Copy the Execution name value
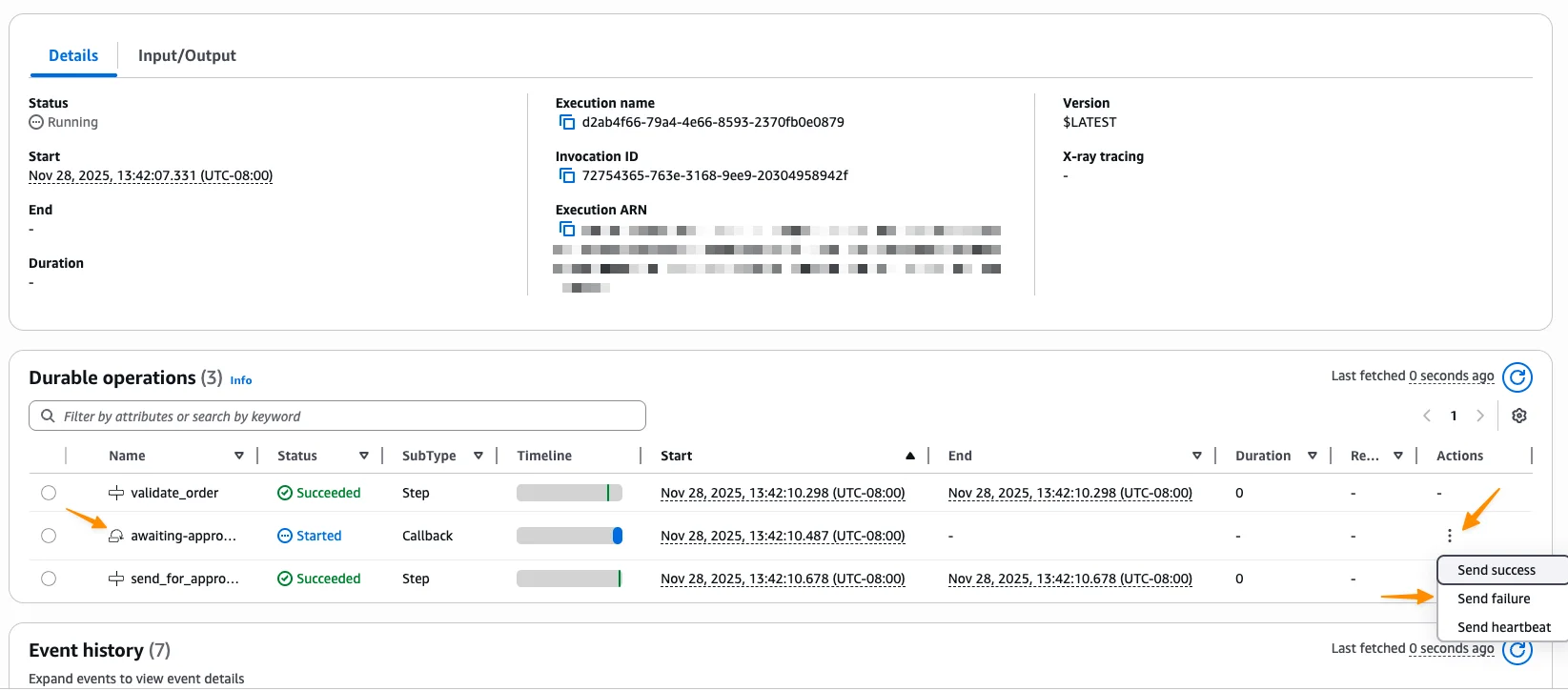 (x=567, y=122)
